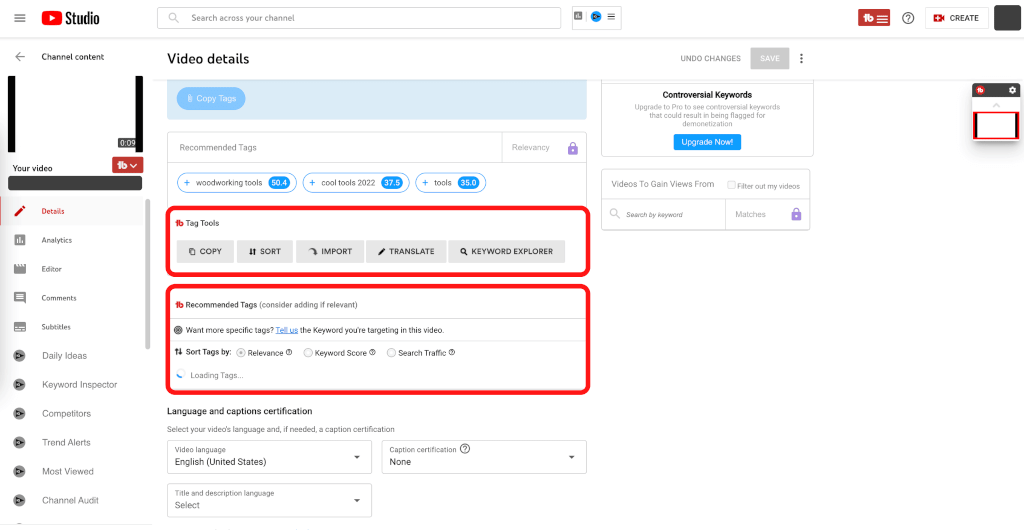
Task: Open the Caption certification dropdown
Action: coord(483,457)
